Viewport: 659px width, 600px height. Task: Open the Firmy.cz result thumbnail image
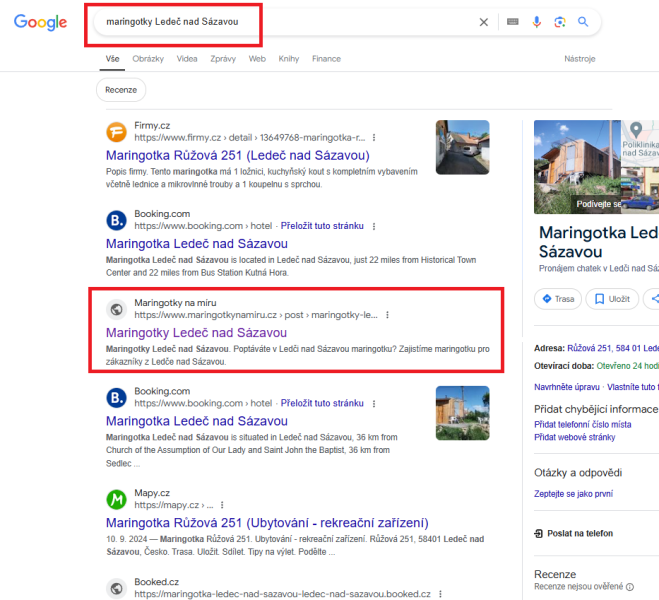462,147
